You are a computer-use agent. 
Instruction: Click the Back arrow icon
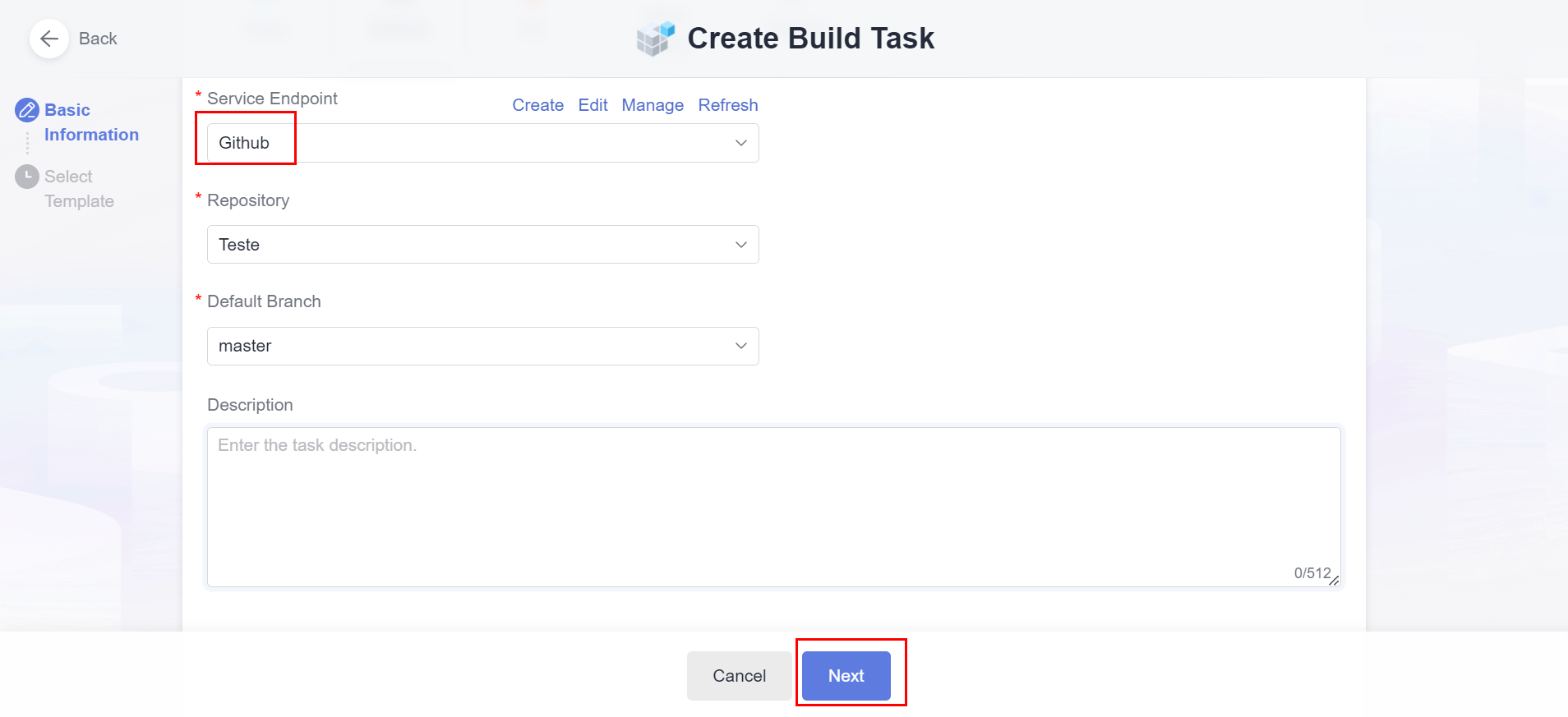pos(49,39)
